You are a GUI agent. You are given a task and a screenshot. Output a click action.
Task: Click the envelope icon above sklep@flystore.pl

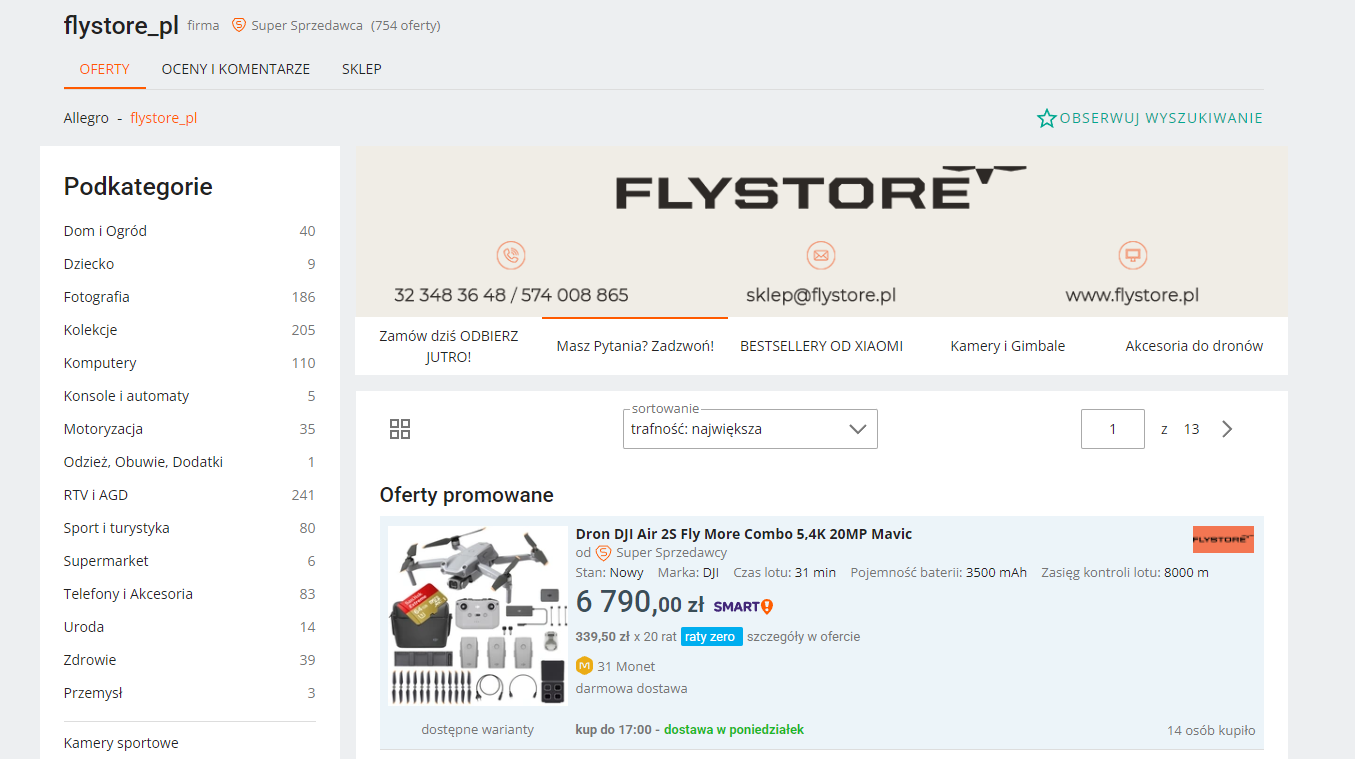(x=821, y=255)
